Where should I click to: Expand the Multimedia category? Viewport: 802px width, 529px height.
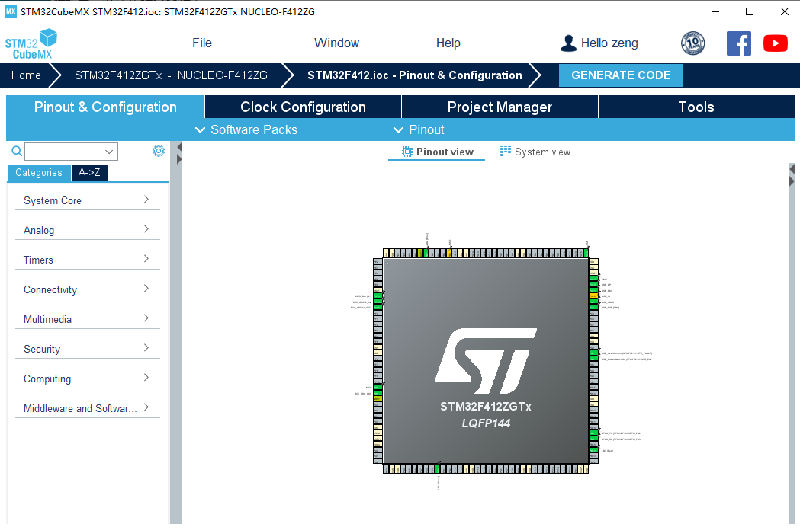point(87,319)
